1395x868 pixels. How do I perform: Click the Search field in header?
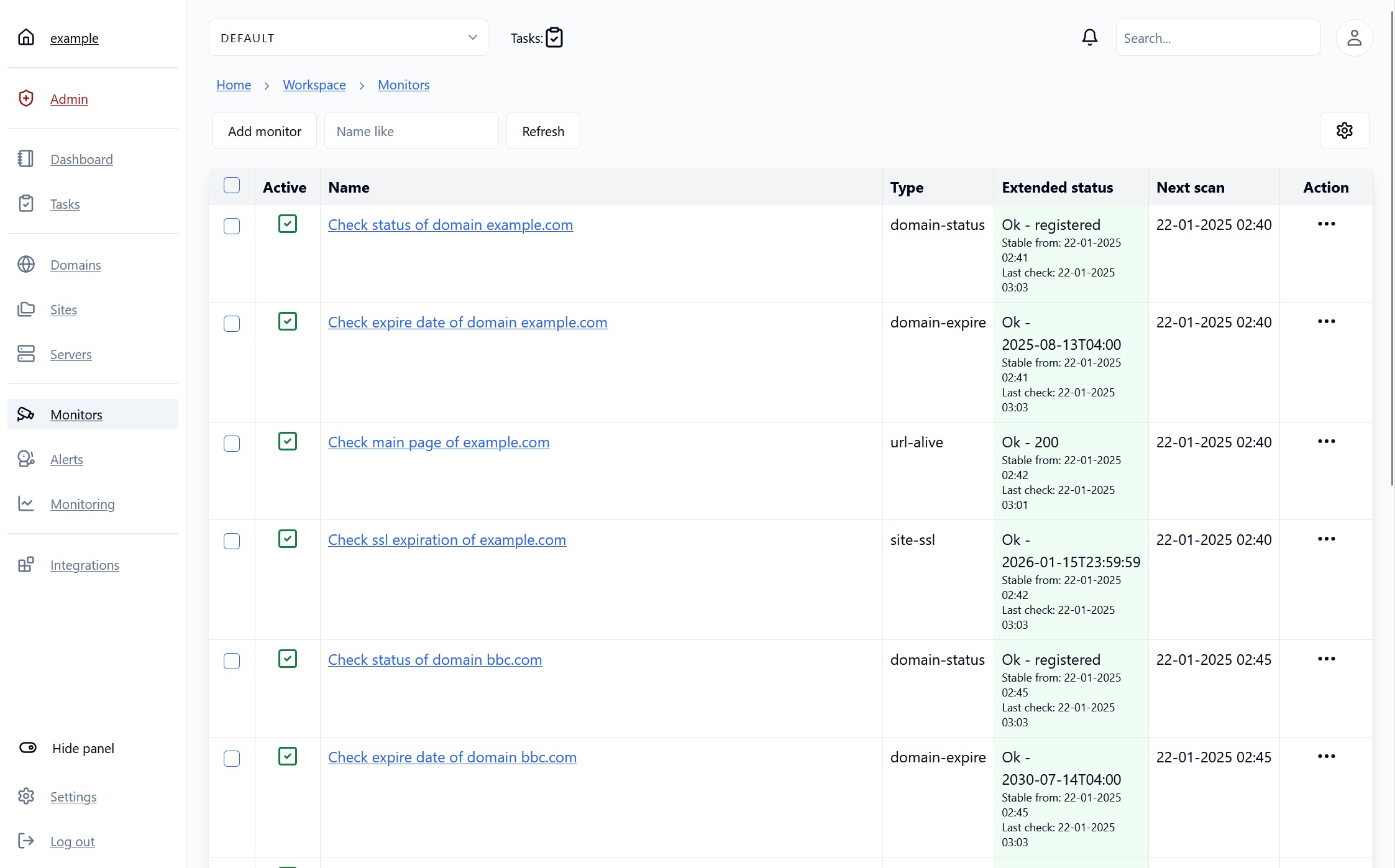coord(1218,38)
